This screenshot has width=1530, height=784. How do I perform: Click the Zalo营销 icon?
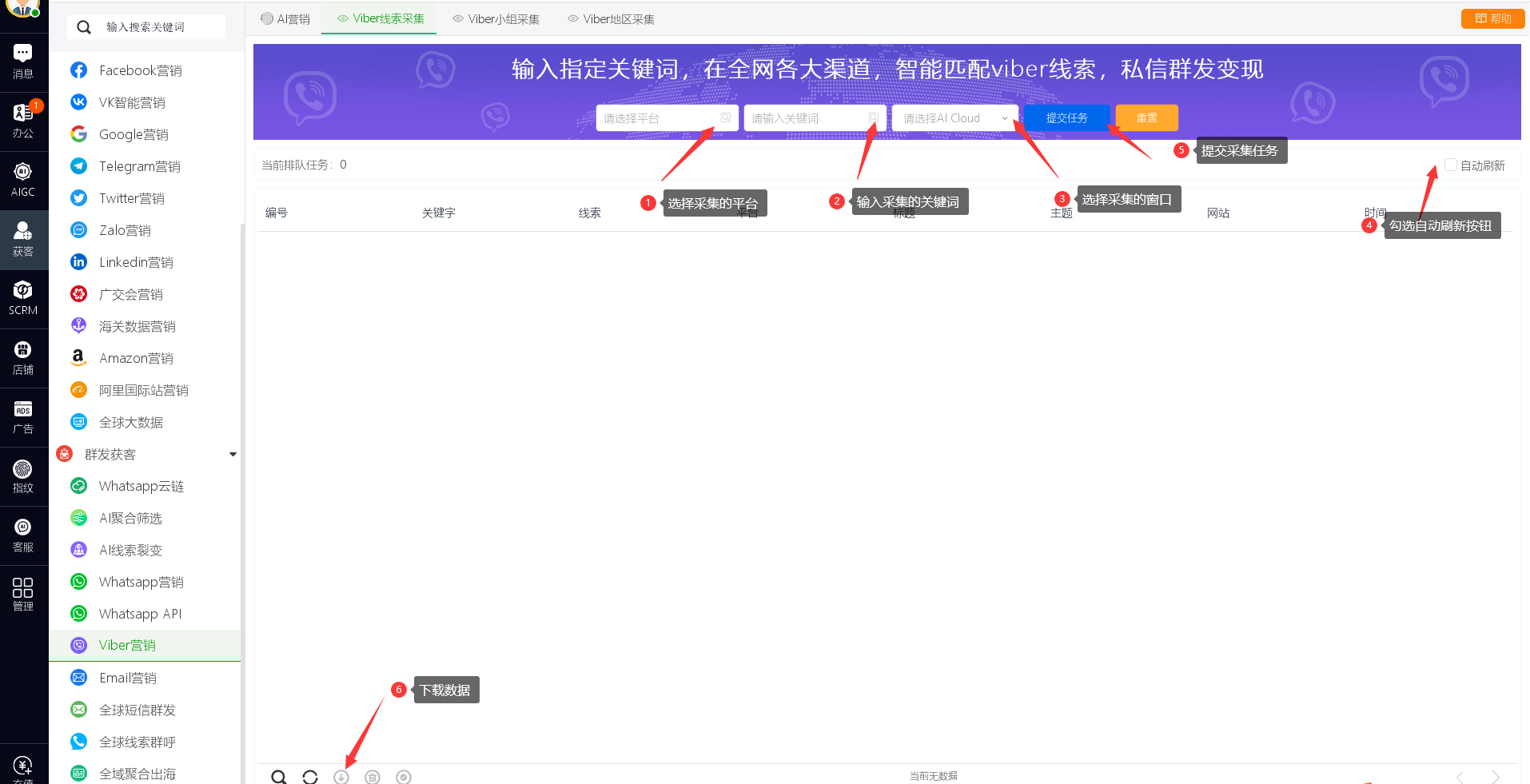point(78,230)
